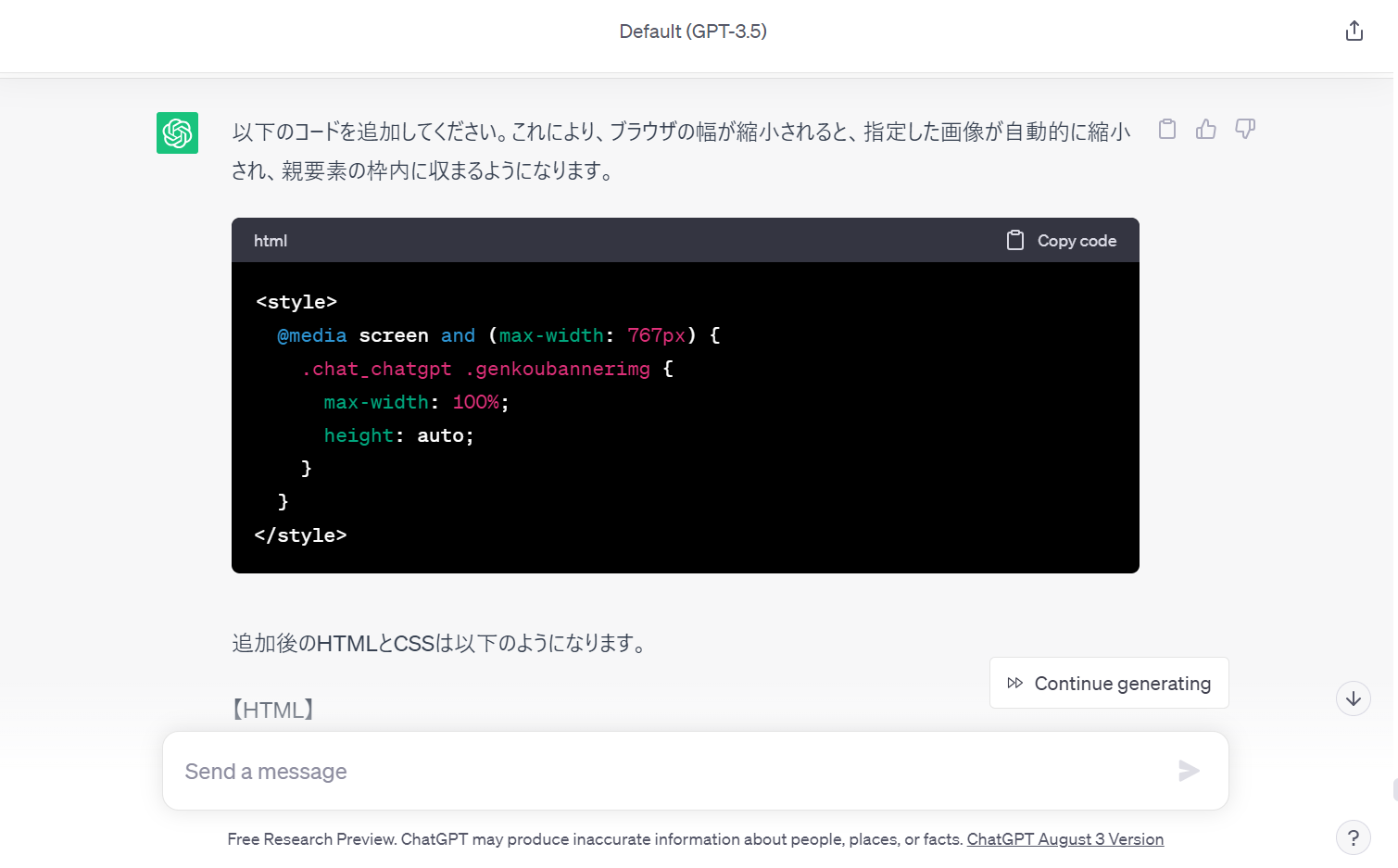This screenshot has height=868, width=1398.
Task: Give thumbs down to the response
Action: pos(1245,129)
